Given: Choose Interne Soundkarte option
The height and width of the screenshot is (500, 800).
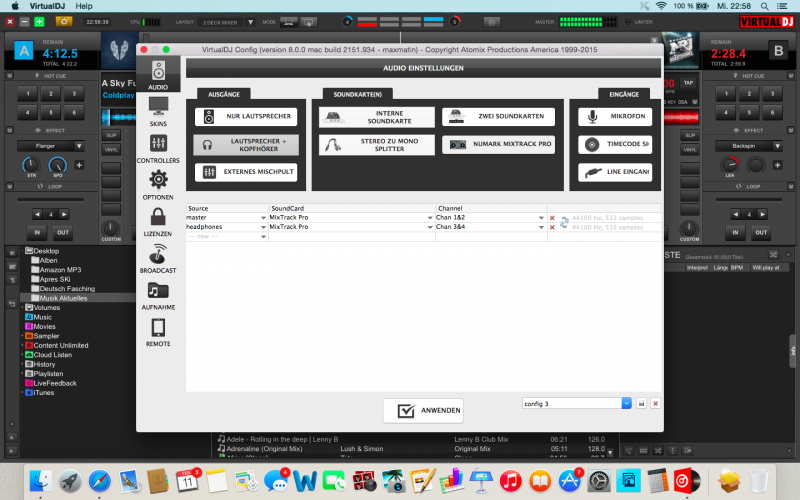Looking at the screenshot, I should click(377, 117).
